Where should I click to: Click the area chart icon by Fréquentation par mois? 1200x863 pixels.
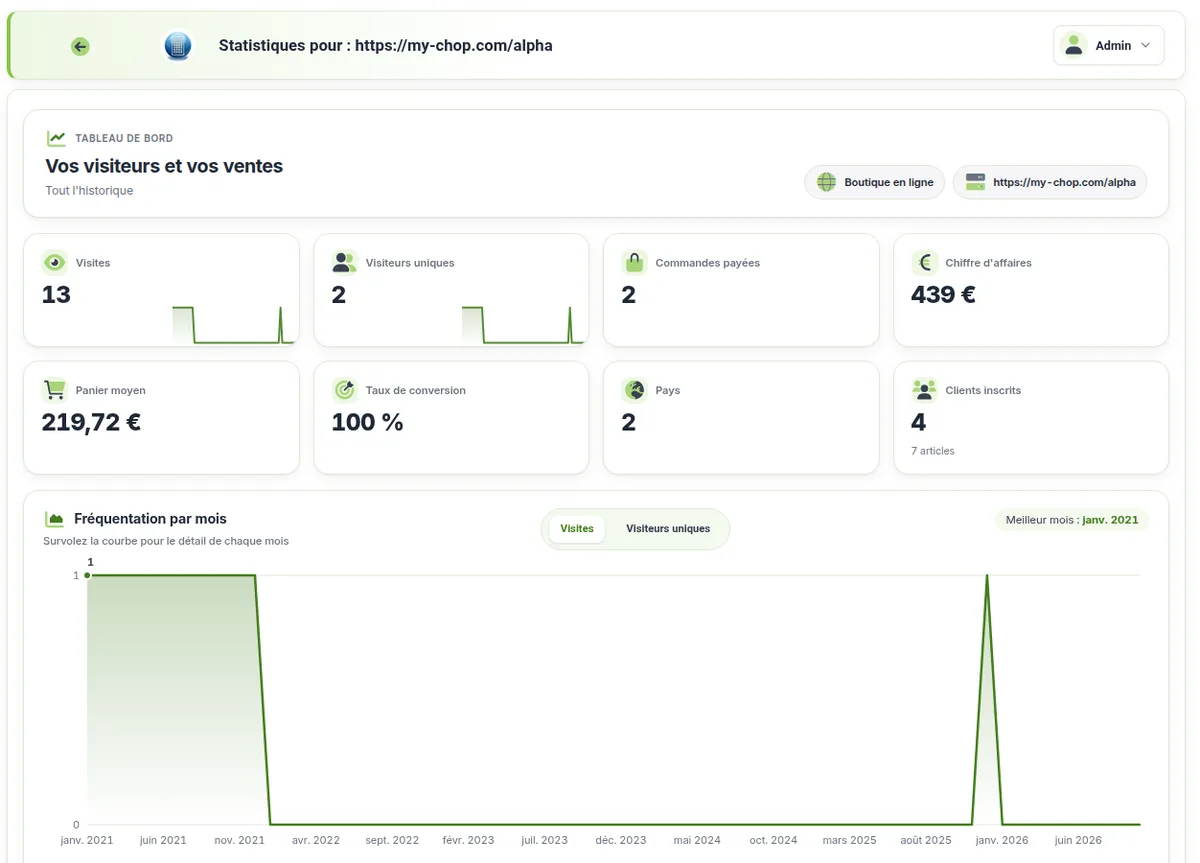tap(55, 519)
